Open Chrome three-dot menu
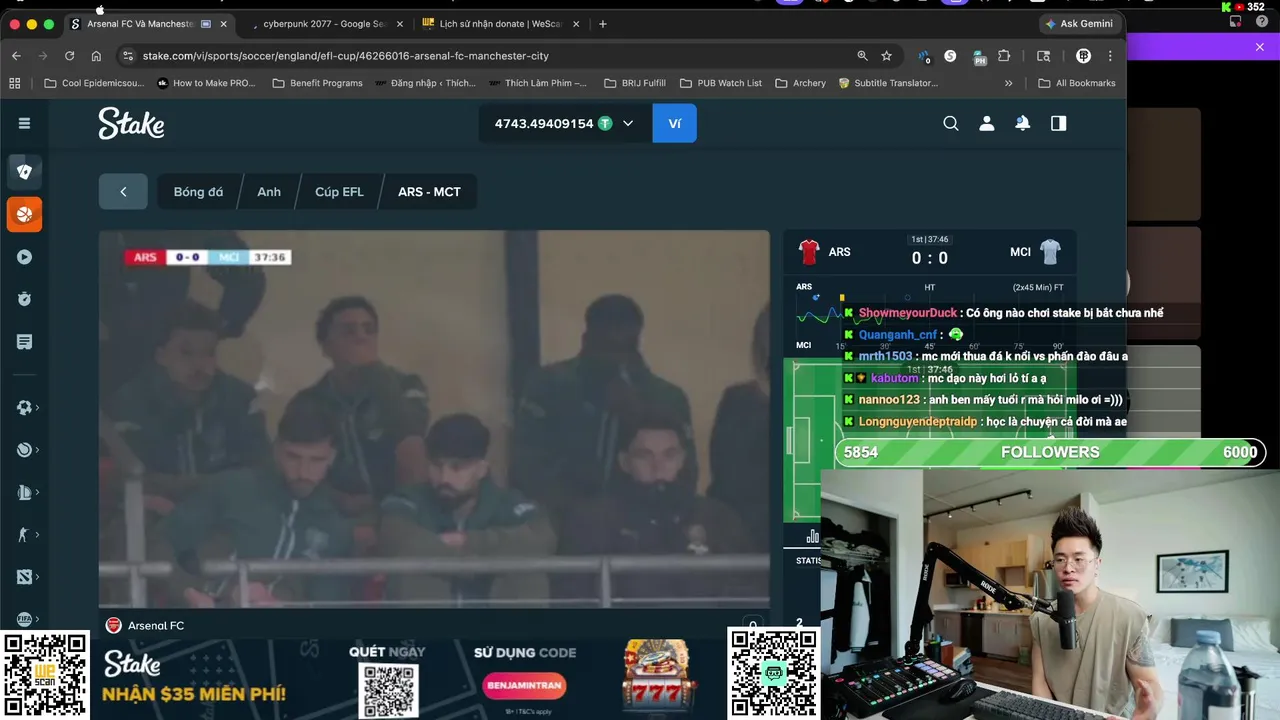 1110,56
